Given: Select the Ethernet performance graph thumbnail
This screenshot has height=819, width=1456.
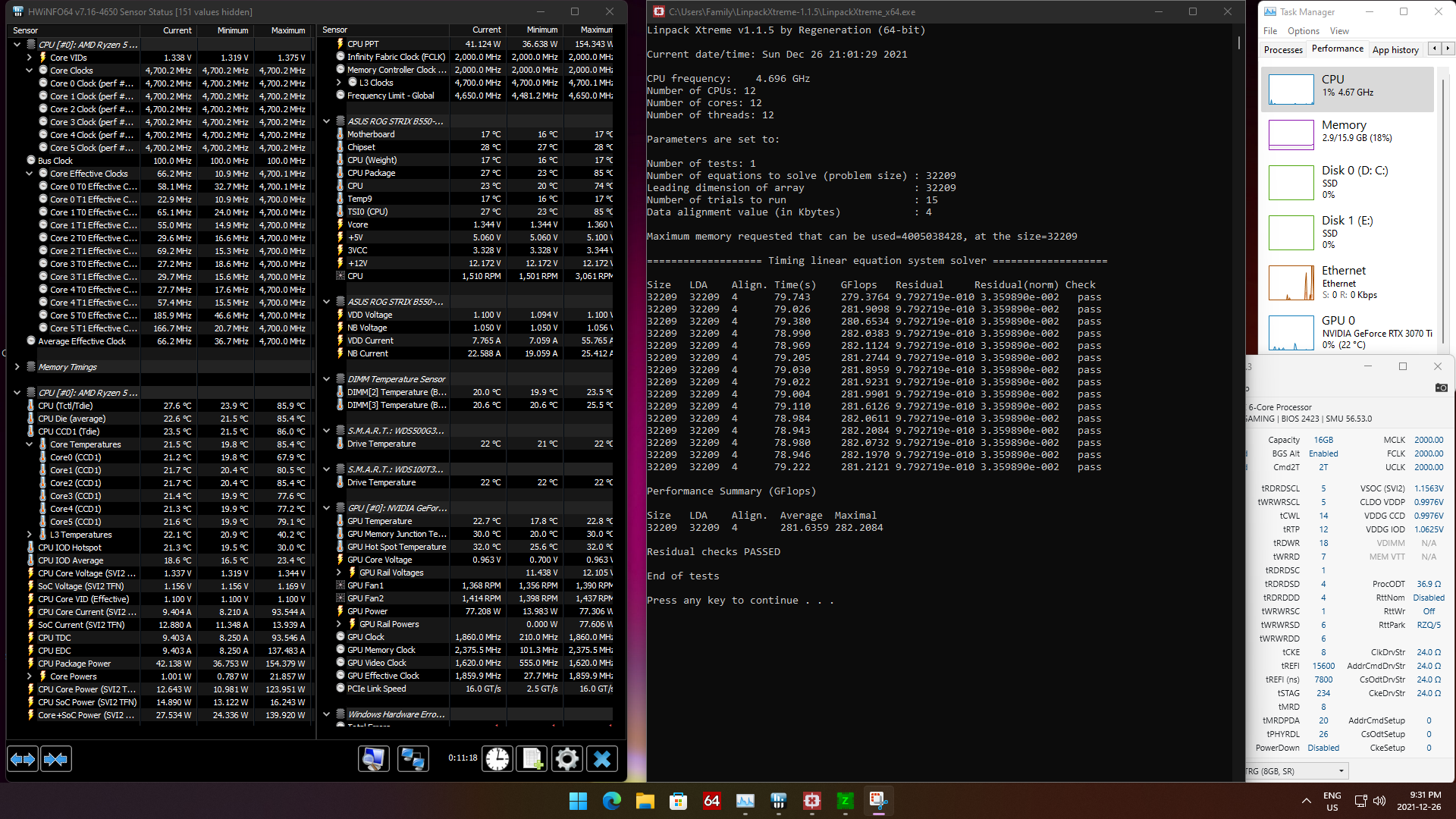Looking at the screenshot, I should 1291,283.
